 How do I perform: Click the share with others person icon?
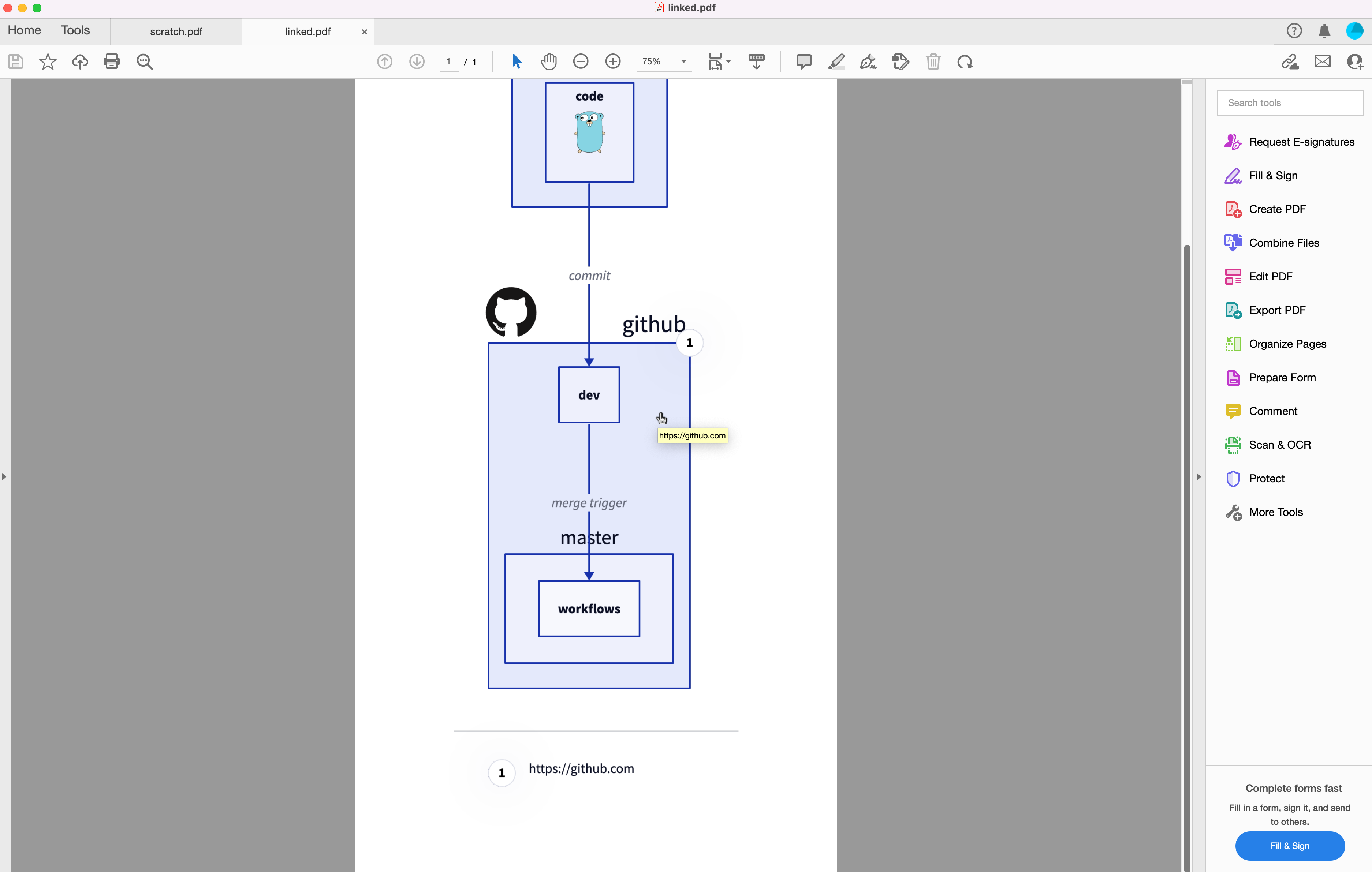click(1355, 61)
